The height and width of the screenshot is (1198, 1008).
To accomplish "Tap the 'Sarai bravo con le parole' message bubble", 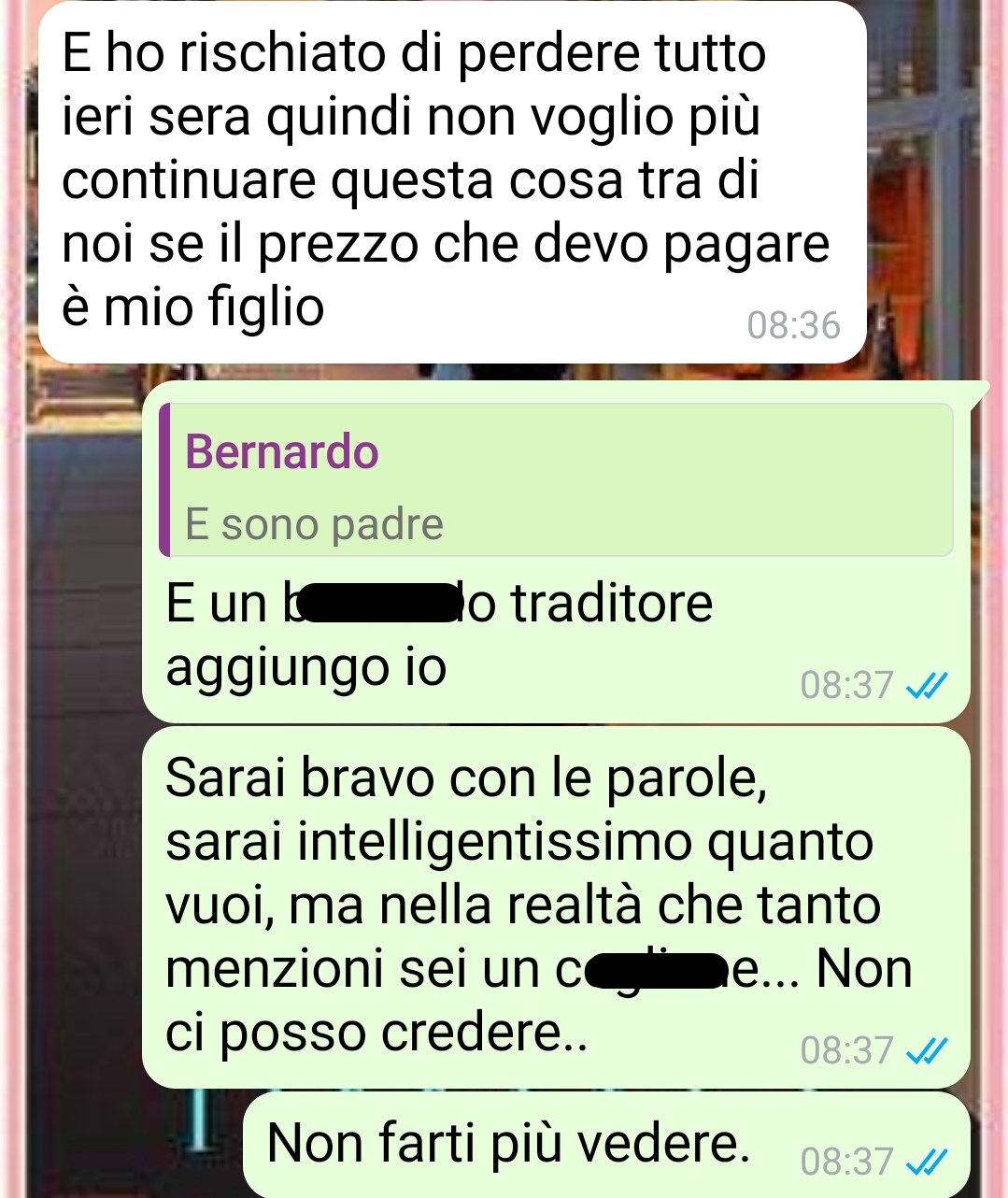I will (x=556, y=907).
